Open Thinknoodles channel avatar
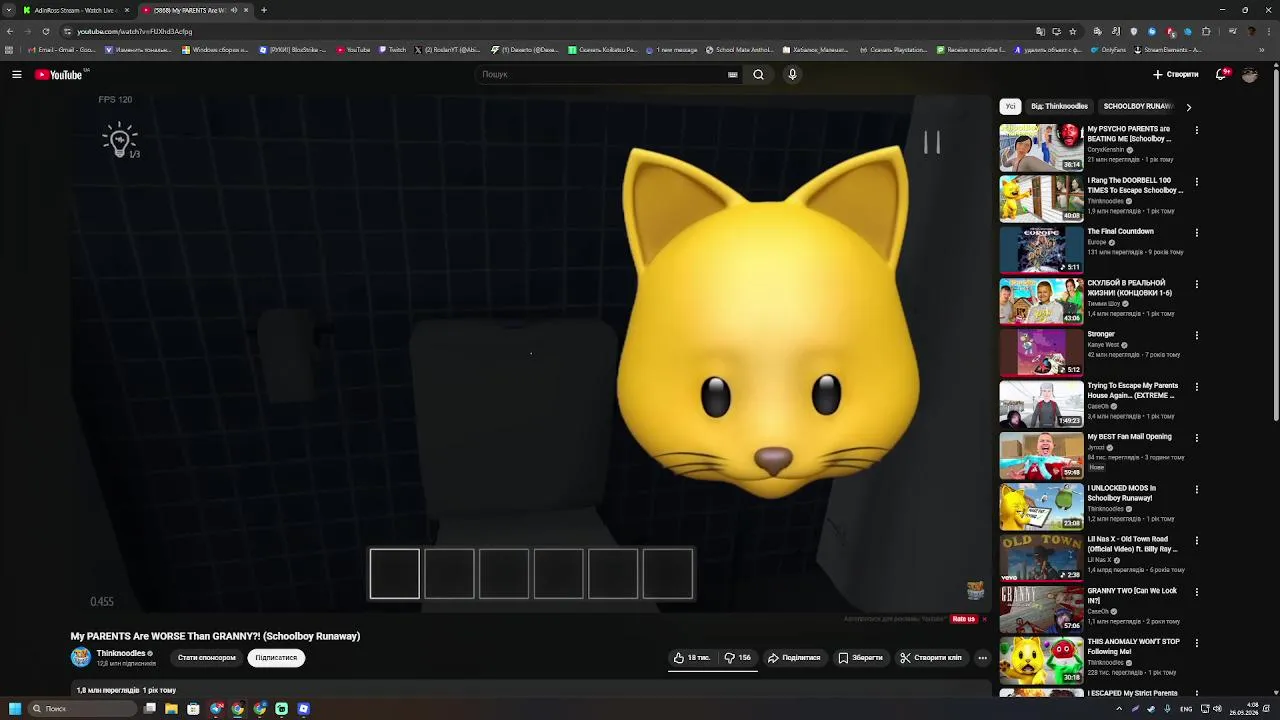Image resolution: width=1280 pixels, height=720 pixels. (x=80, y=657)
